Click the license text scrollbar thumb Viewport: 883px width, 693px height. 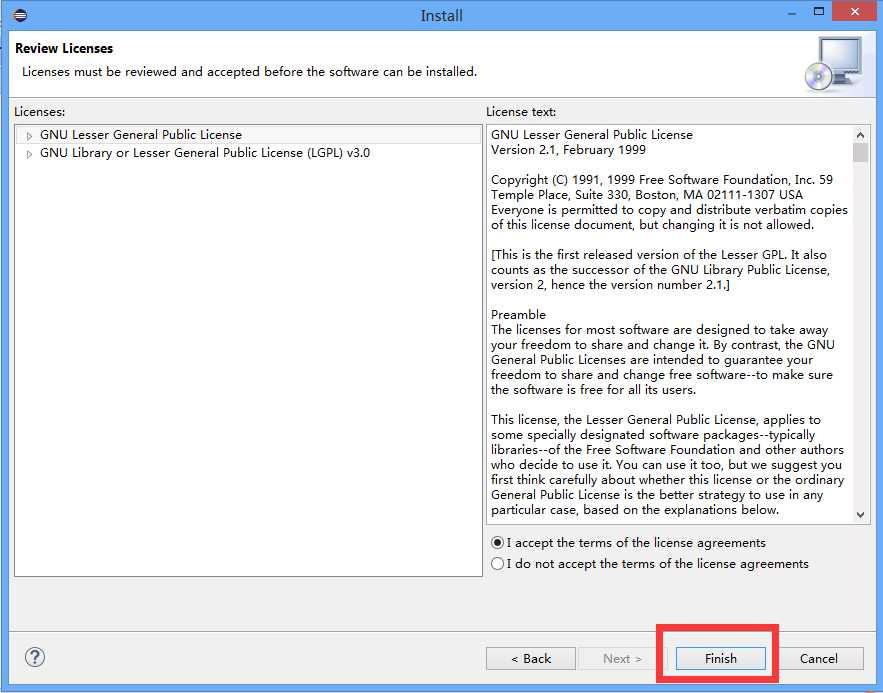(860, 153)
